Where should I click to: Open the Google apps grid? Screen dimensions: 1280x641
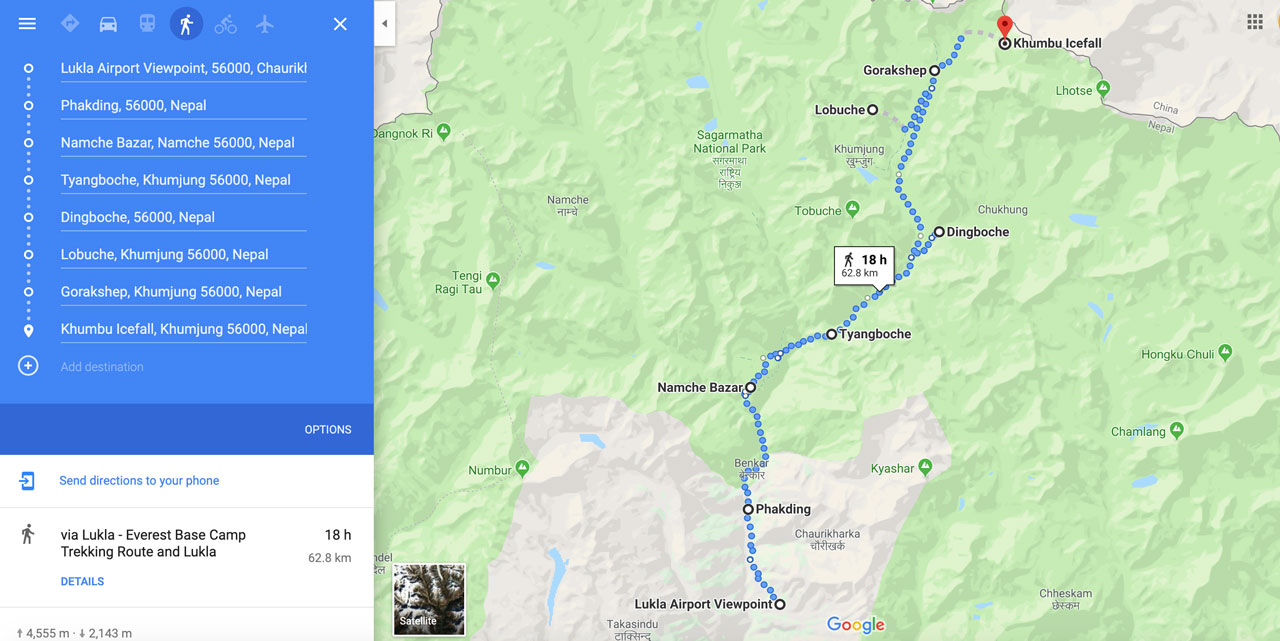point(1255,22)
